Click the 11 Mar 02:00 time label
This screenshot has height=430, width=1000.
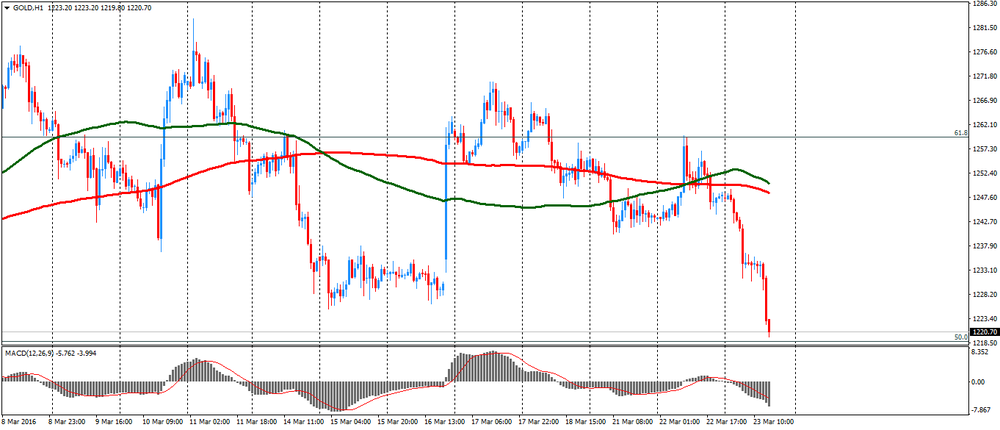(210, 424)
